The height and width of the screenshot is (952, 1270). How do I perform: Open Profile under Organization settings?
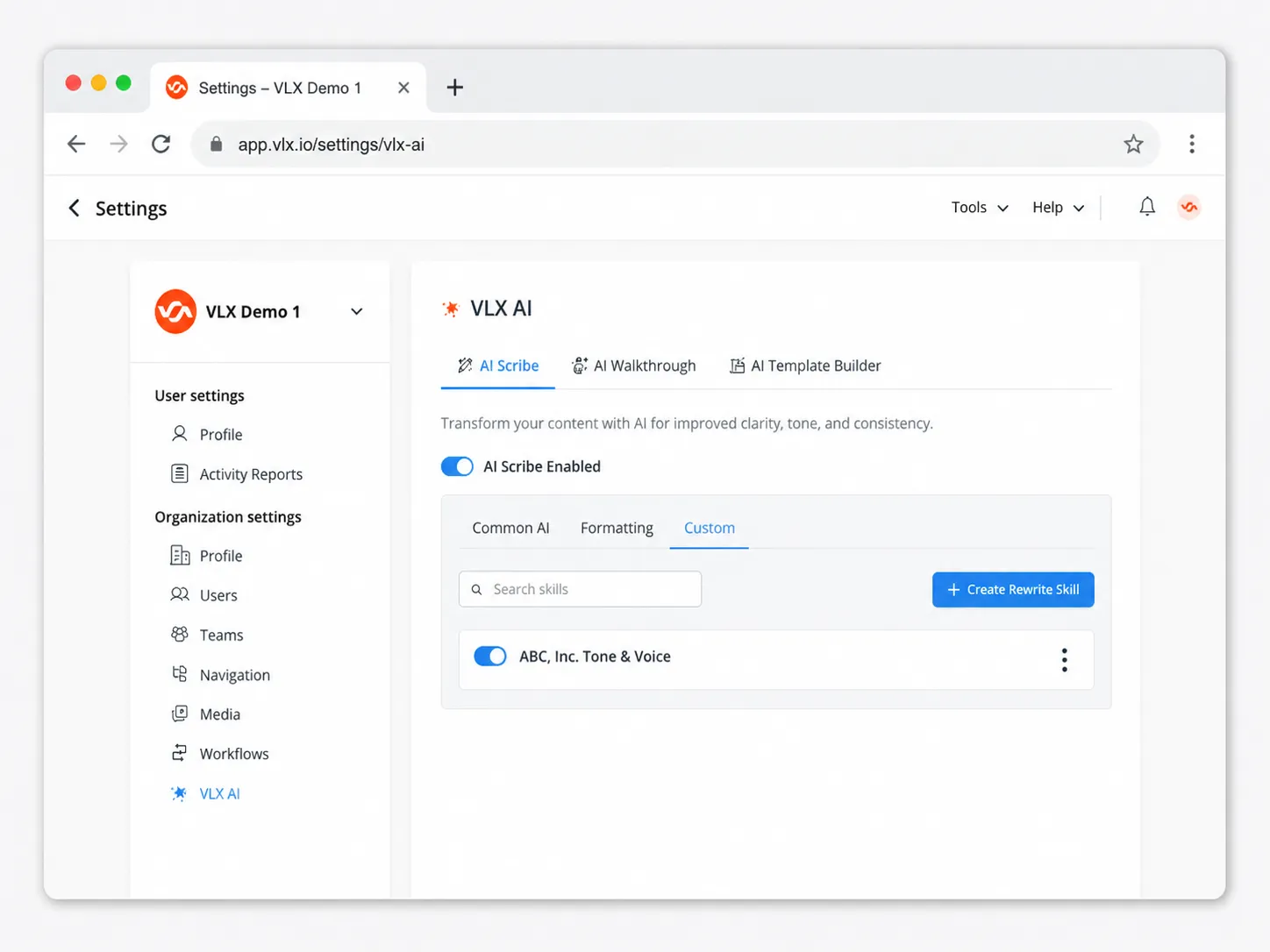[x=221, y=556]
